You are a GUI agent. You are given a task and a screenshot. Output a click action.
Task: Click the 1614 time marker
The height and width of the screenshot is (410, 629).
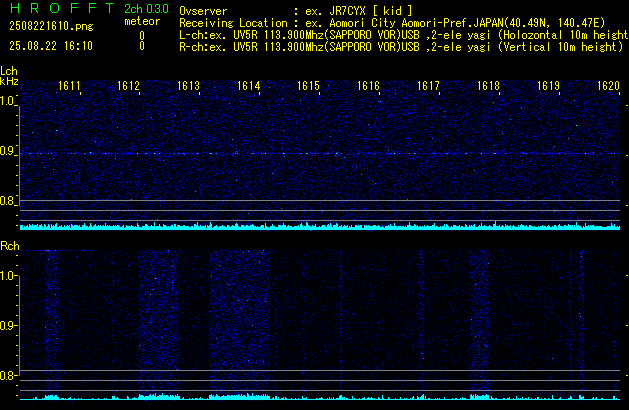tap(248, 86)
